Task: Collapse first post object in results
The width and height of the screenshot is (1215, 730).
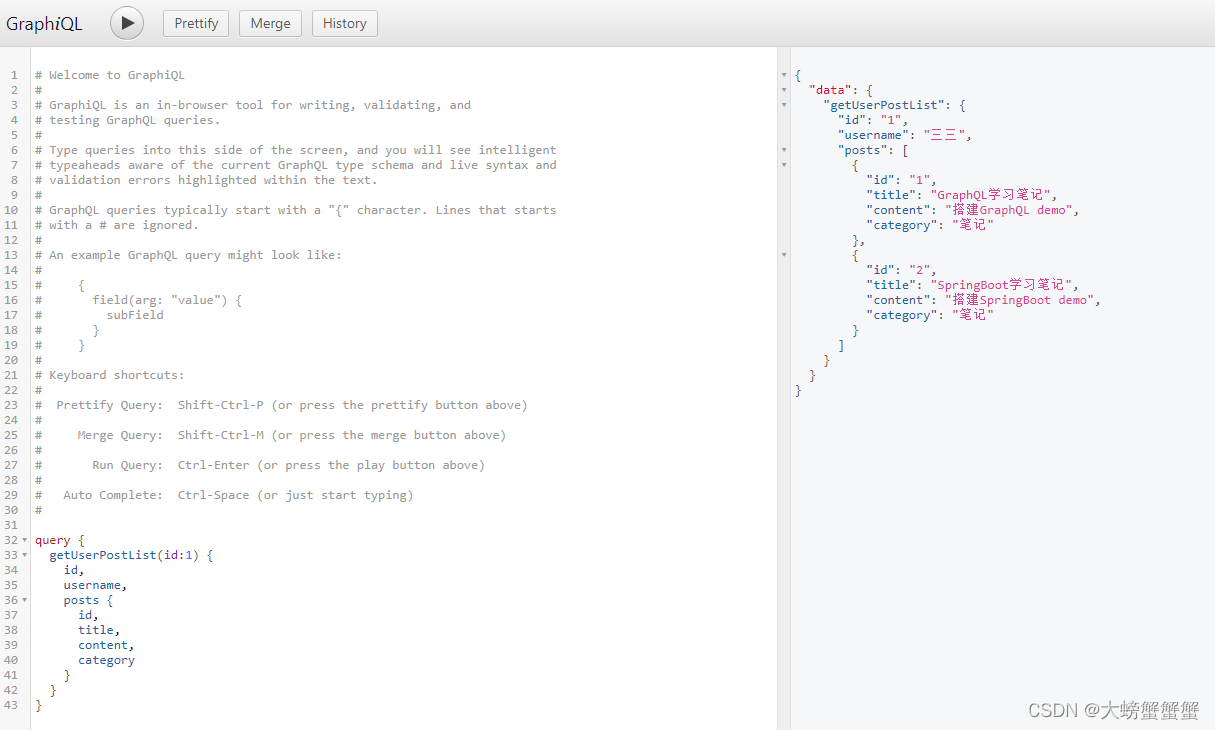Action: (x=784, y=165)
